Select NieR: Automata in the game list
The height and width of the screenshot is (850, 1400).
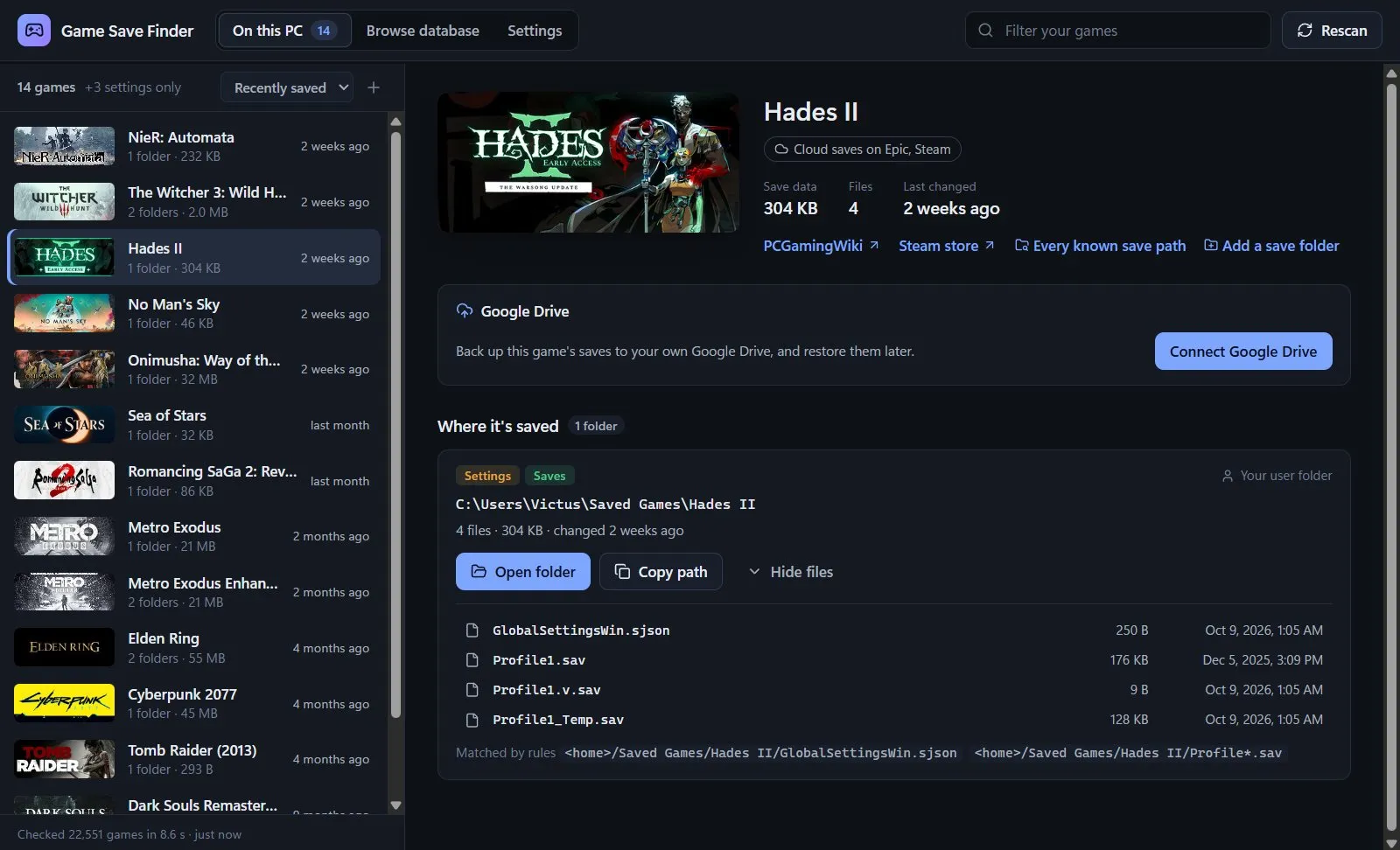point(194,146)
